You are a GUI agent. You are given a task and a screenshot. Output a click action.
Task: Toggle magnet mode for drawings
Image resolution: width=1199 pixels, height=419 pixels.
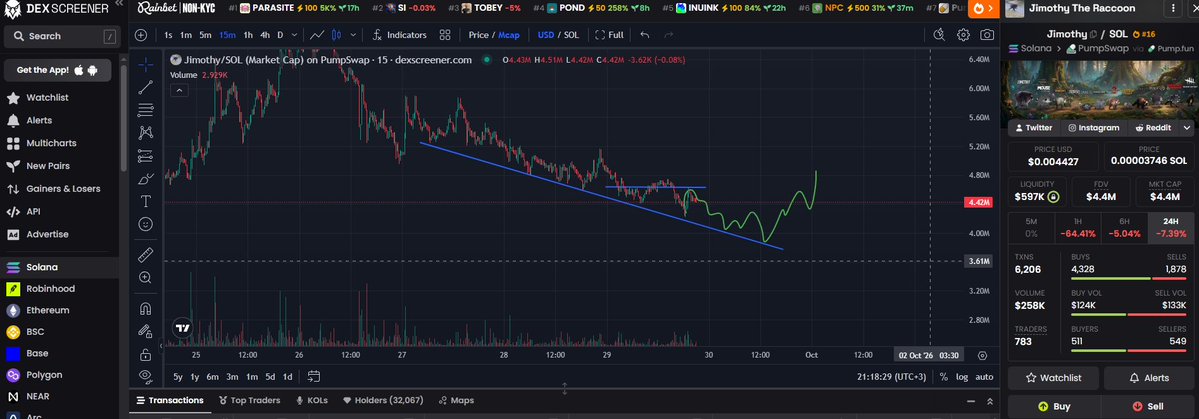(x=145, y=309)
